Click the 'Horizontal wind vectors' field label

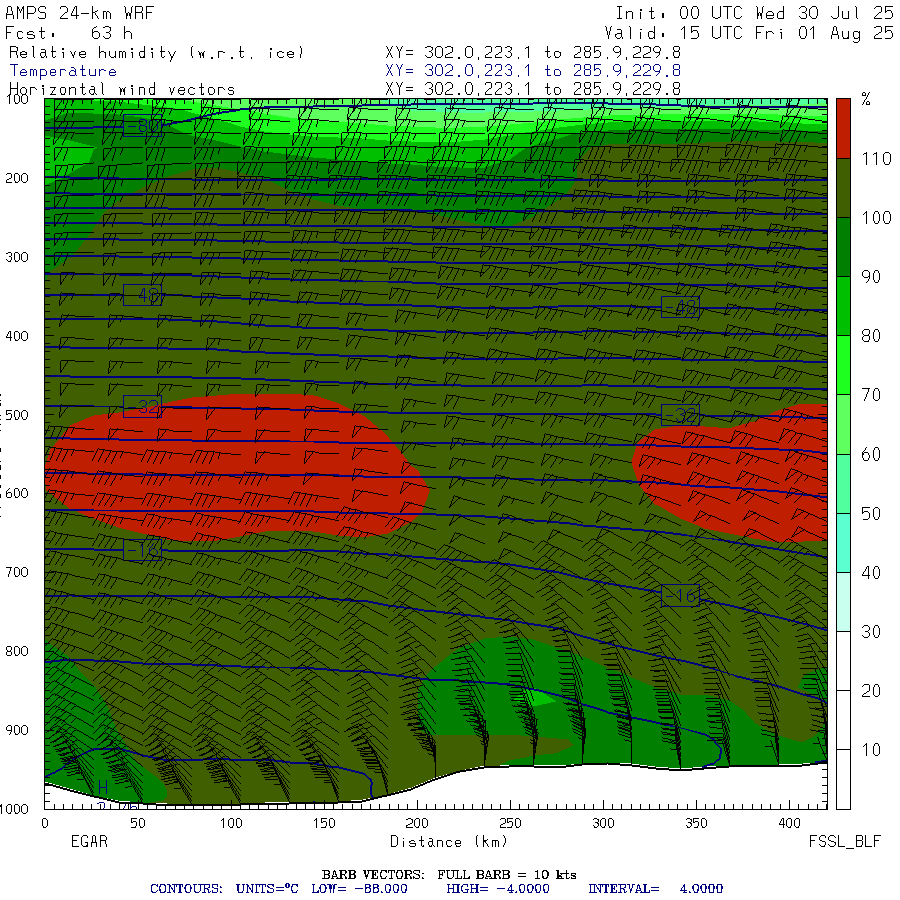[122, 90]
